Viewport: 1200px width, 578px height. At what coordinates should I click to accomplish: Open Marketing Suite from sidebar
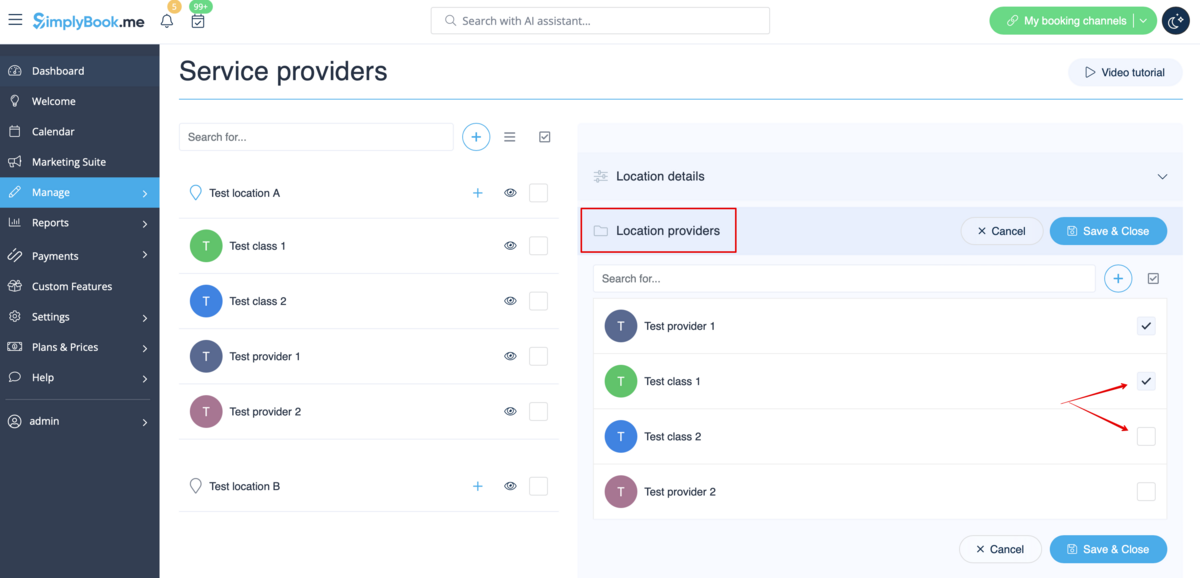(x=68, y=162)
